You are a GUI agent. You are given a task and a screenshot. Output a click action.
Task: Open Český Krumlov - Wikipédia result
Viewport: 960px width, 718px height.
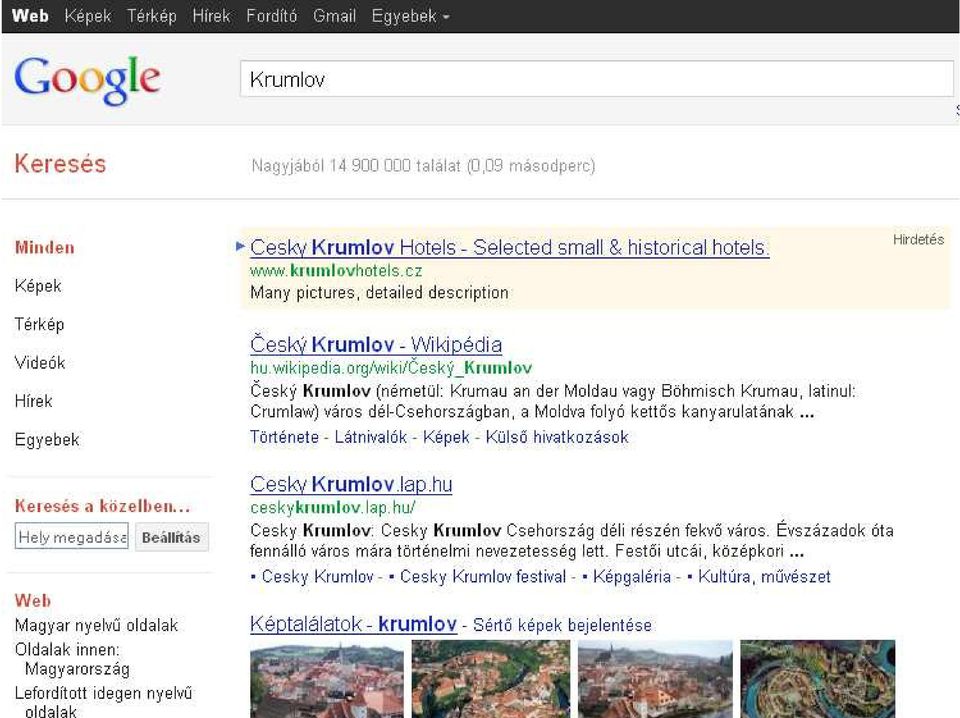[x=376, y=345]
